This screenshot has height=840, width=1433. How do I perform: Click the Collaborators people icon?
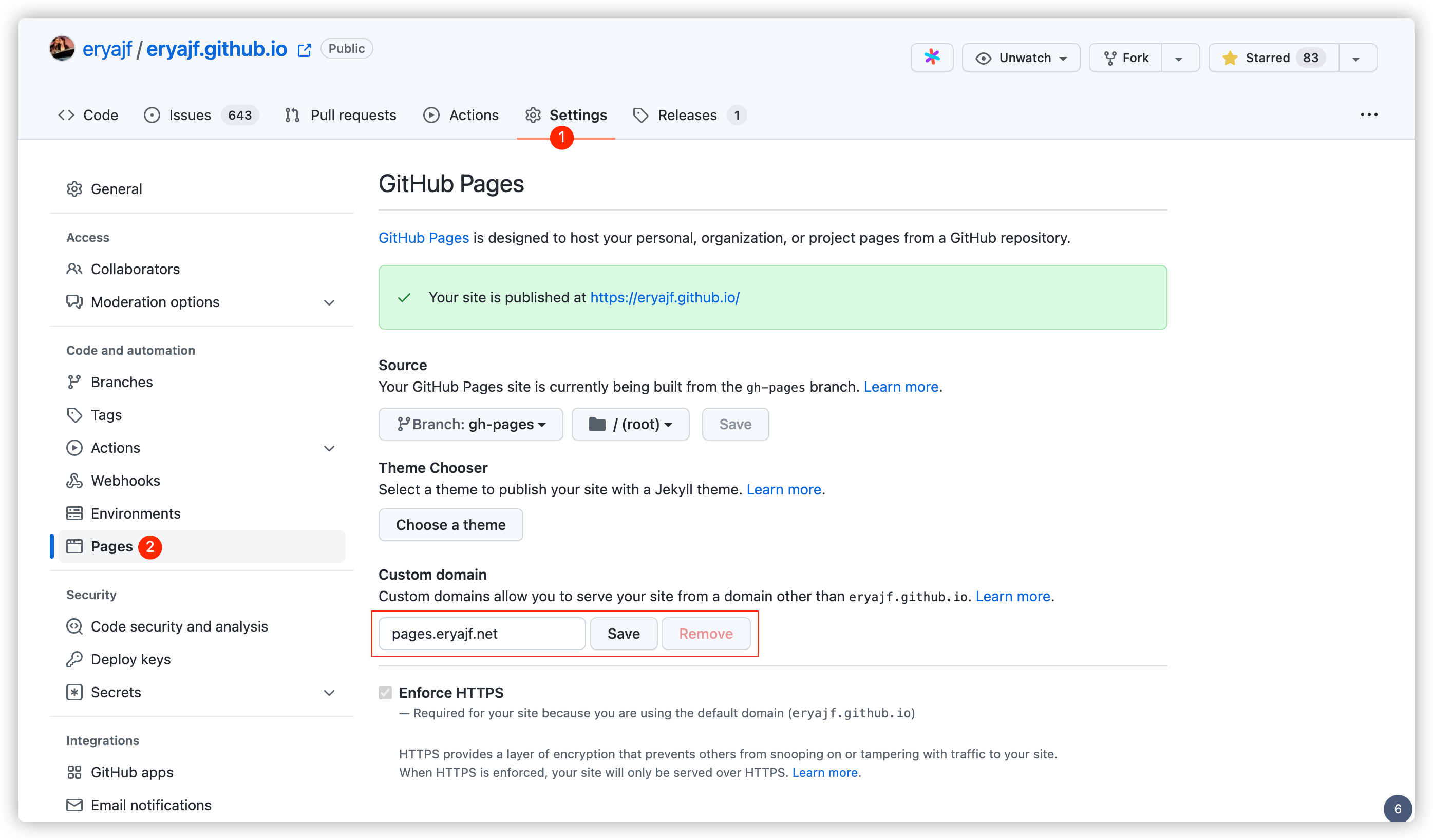coord(74,269)
